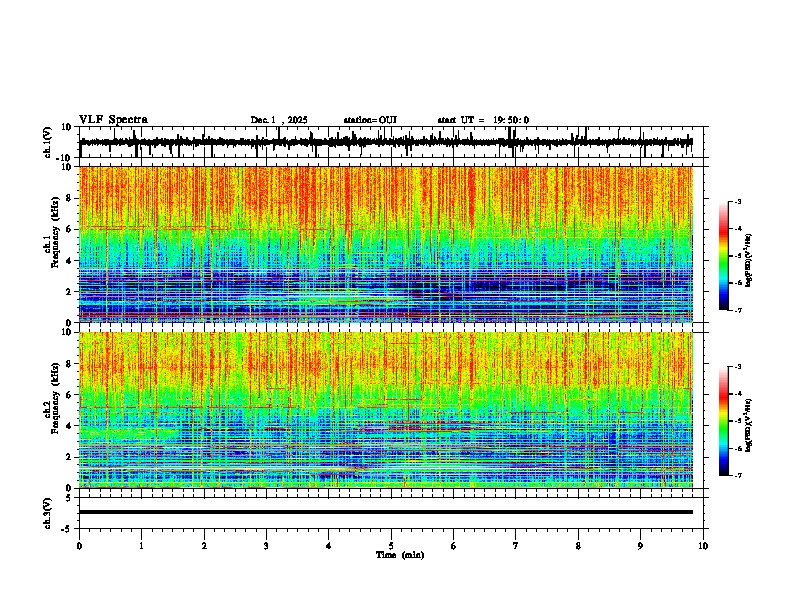Click time axis tick label '7'
The image size is (792, 612).
pos(516,546)
